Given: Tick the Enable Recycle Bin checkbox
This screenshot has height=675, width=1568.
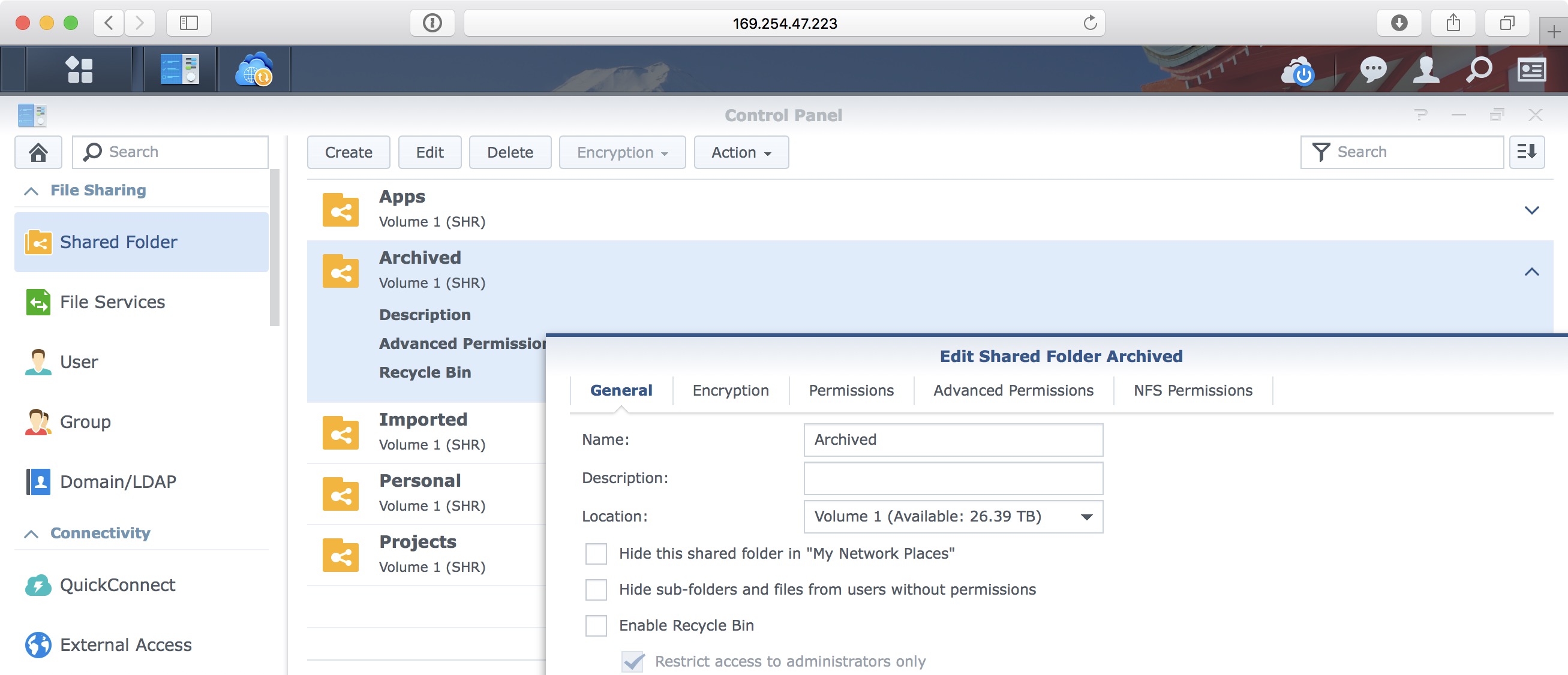Looking at the screenshot, I should [596, 625].
